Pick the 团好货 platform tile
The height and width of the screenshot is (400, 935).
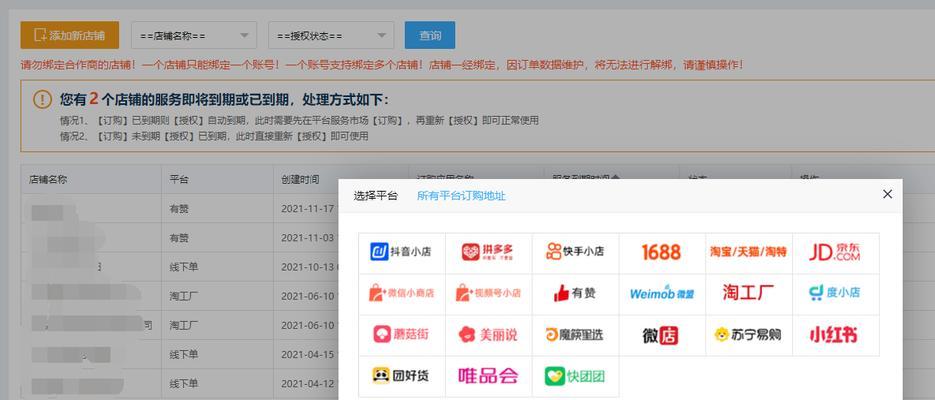tap(402, 376)
